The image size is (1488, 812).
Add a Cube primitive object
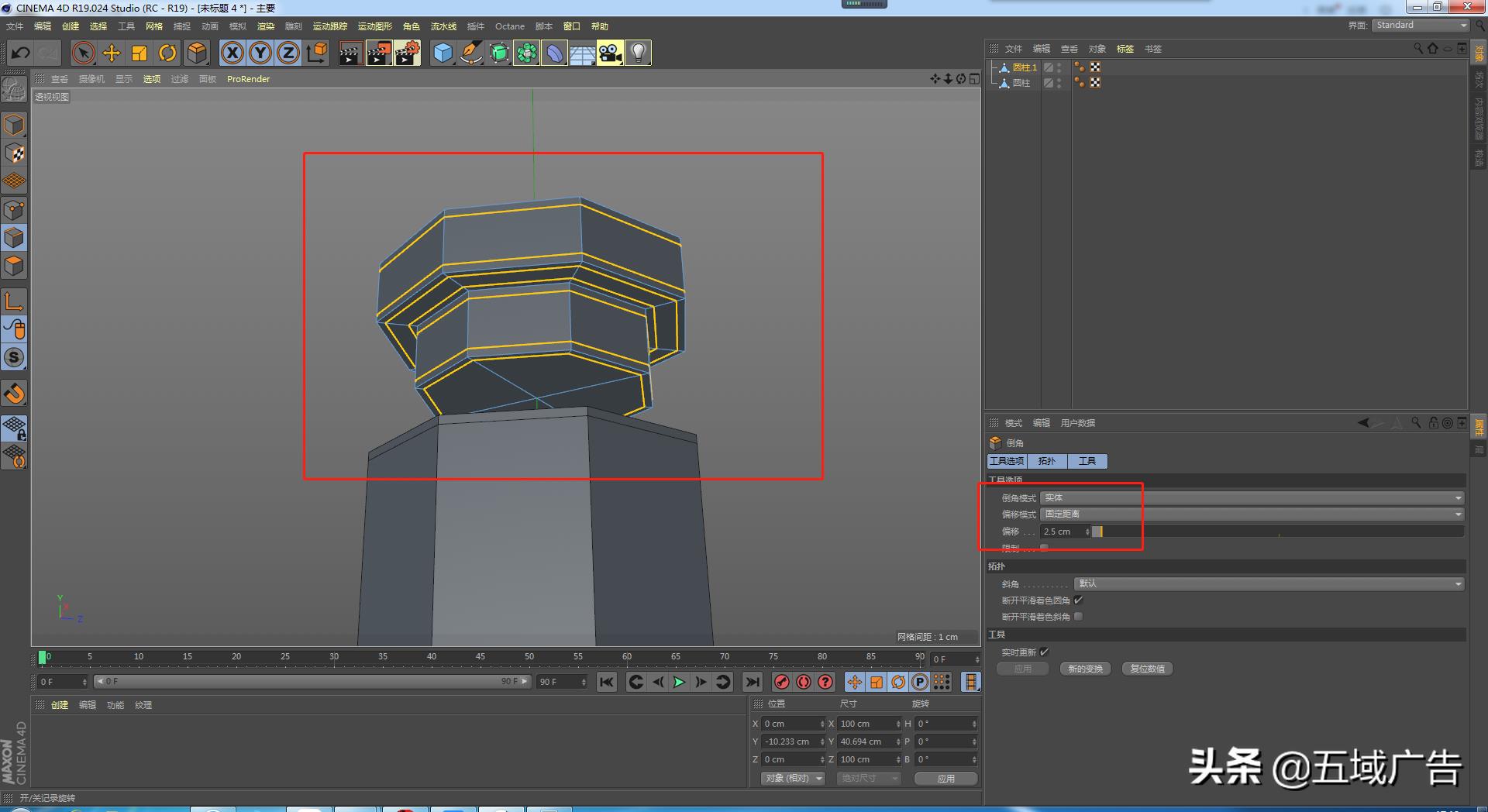[443, 53]
